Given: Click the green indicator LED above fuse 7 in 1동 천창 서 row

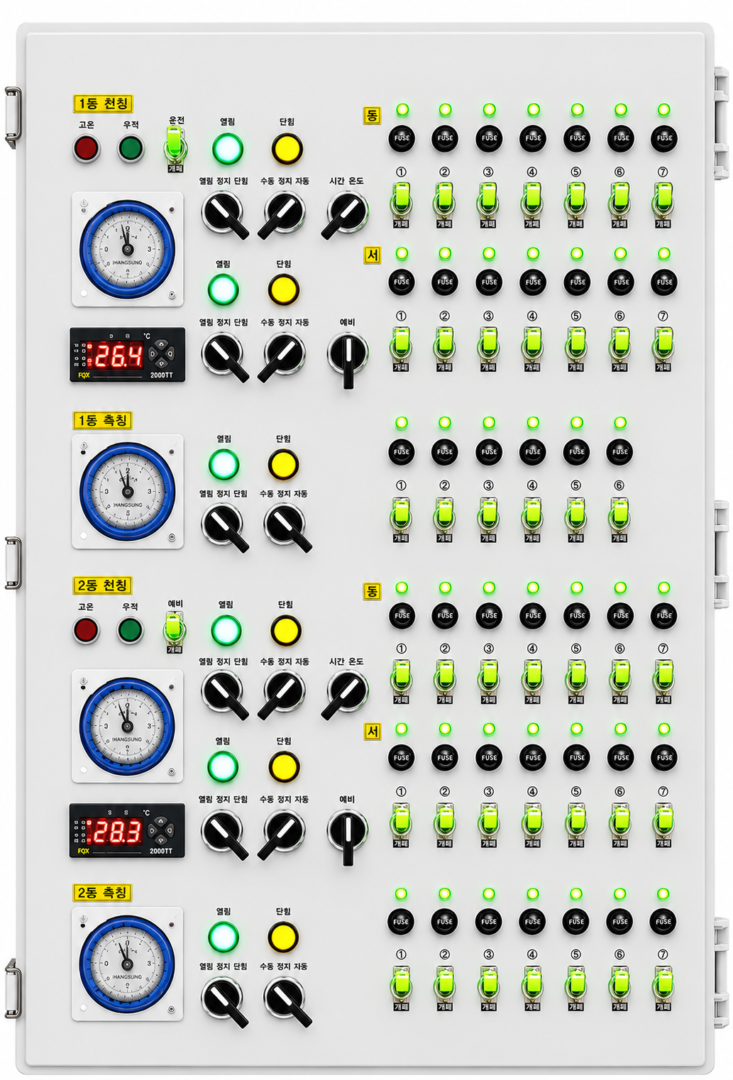Looking at the screenshot, I should point(663,253).
